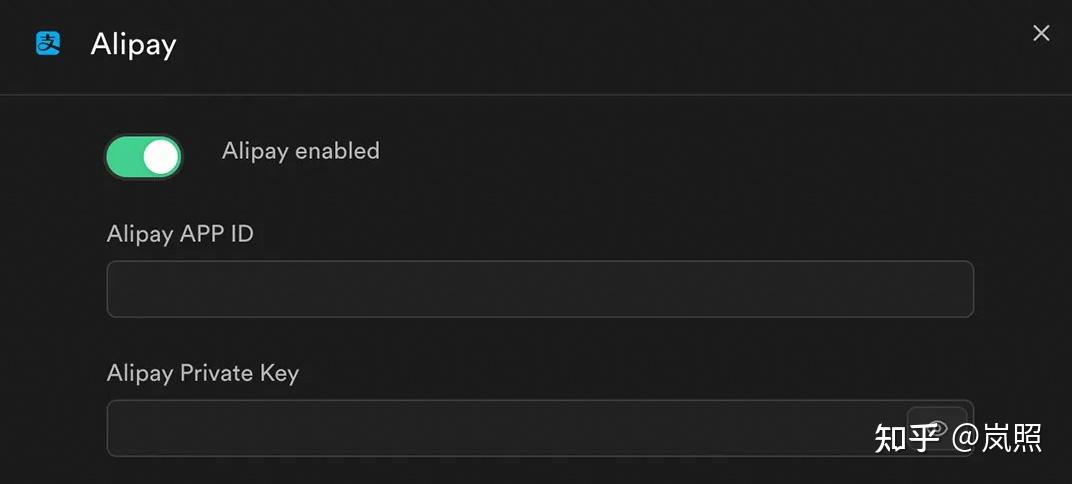Click inside the Alipay Private Key field

pyautogui.click(x=500, y=428)
